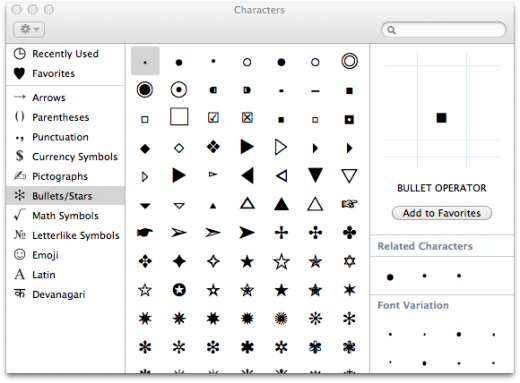
Task: Choose the large bullet in Related Characters
Action: click(390, 277)
